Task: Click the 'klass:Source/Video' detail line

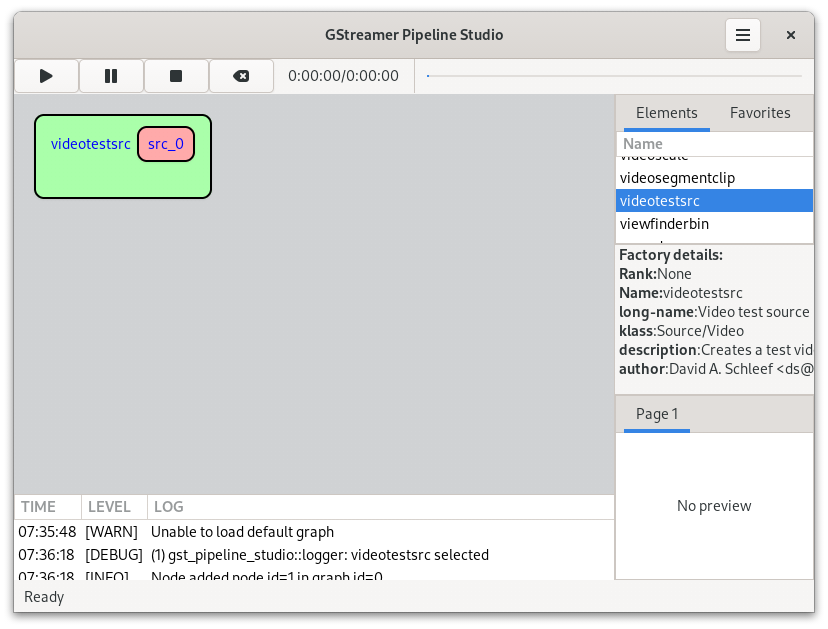Action: [x=681, y=331]
